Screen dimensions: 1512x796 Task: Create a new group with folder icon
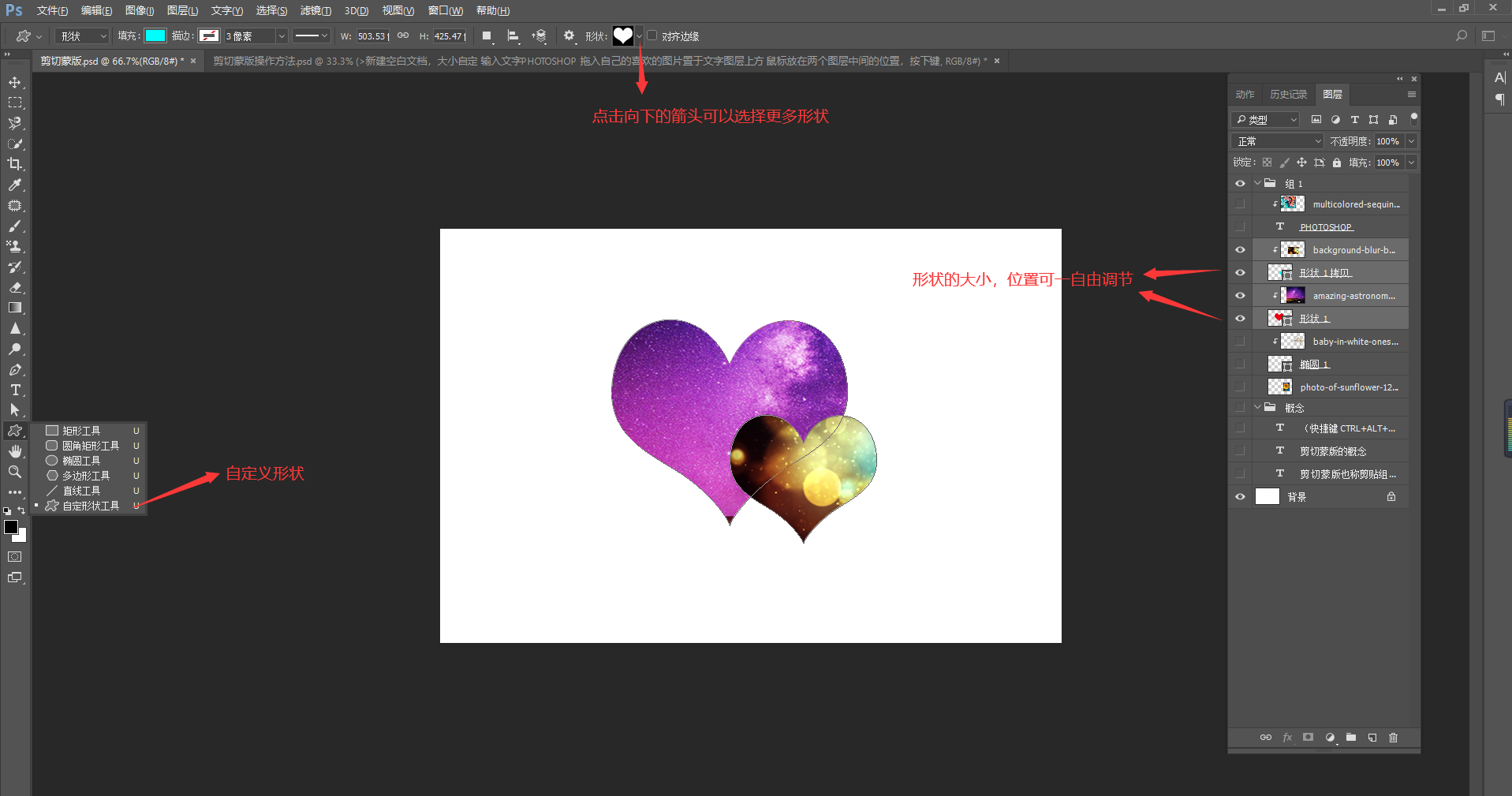tap(1351, 738)
